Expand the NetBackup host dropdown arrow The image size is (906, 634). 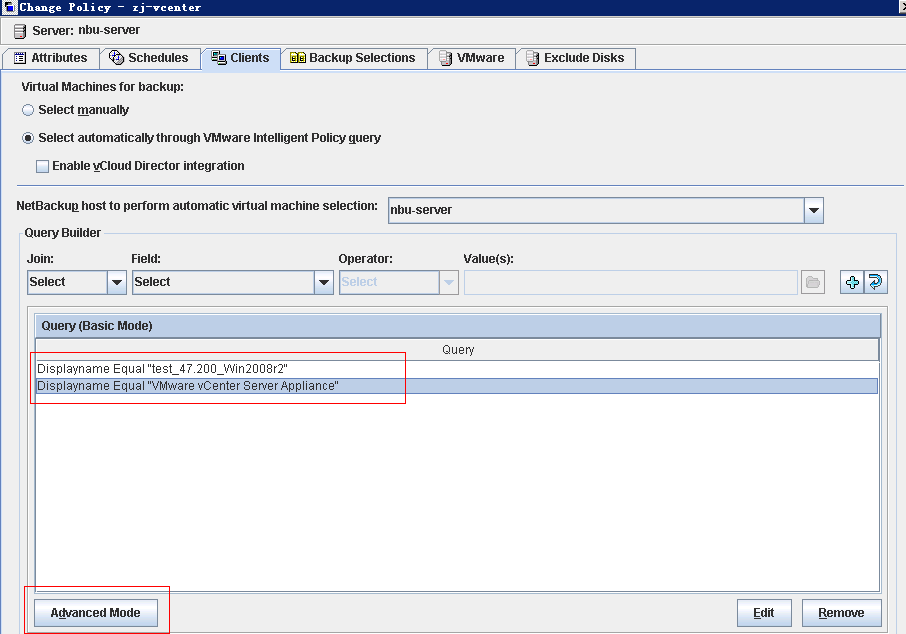tap(814, 210)
